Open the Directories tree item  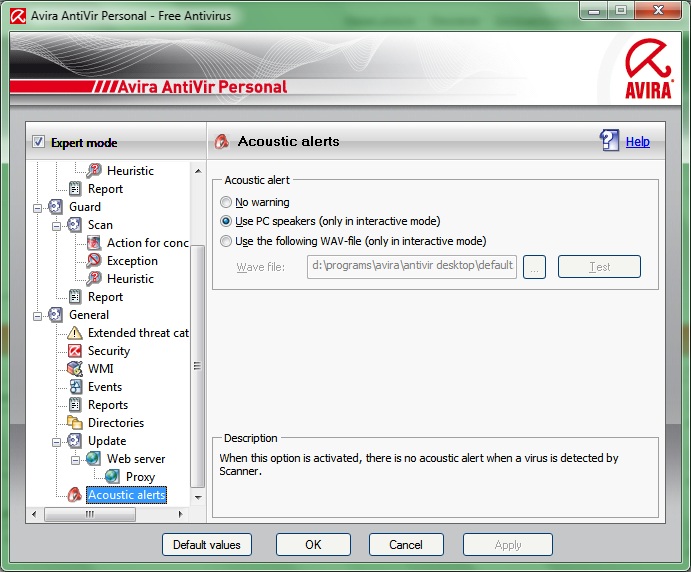tap(116, 423)
